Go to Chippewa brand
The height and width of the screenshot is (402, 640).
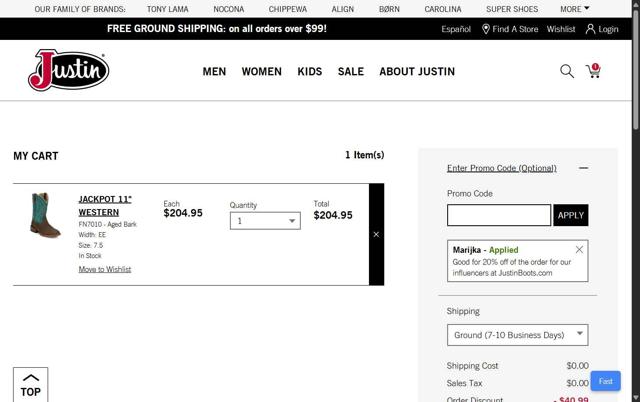click(x=288, y=9)
